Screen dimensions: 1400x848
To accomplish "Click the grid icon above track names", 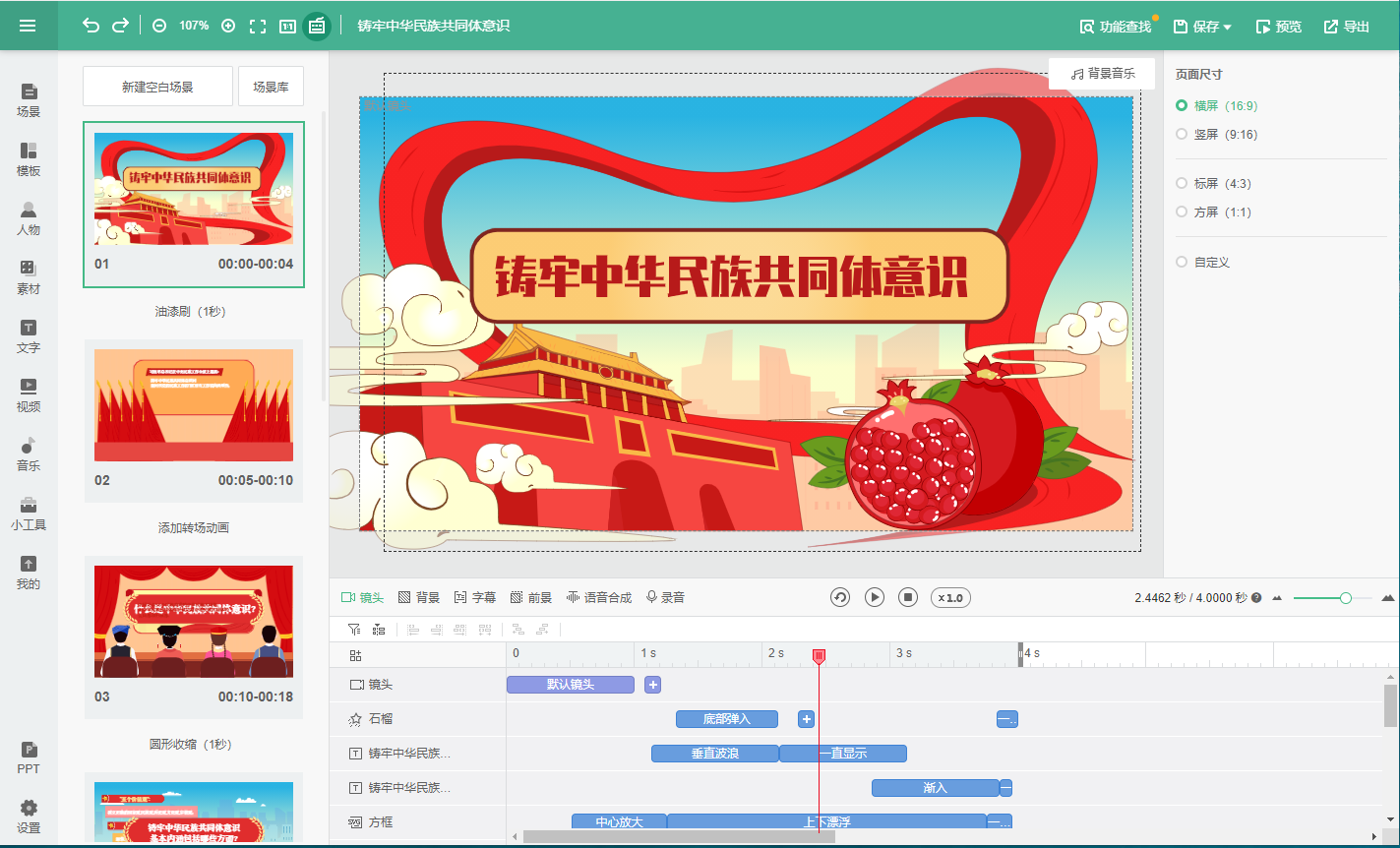I will [x=356, y=655].
